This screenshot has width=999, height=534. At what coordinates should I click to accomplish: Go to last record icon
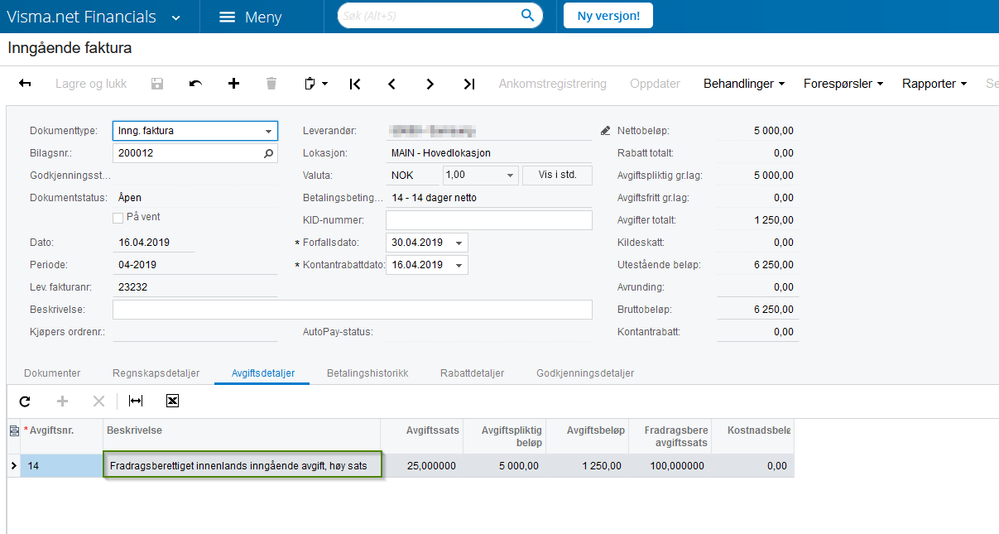pos(469,83)
